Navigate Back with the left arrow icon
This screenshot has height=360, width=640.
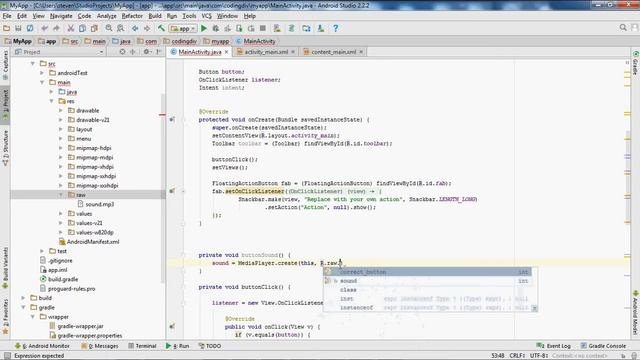pyautogui.click(x=135, y=28)
